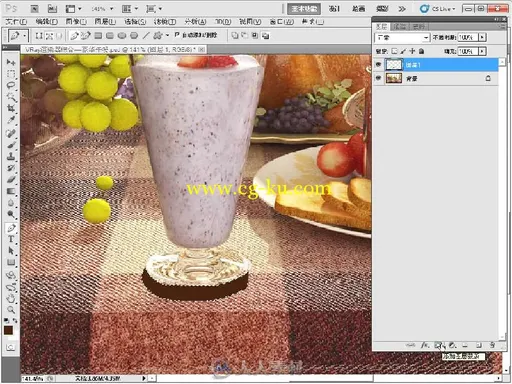Screen dimensions: 512x384
Task: Open the fill slider arrow
Action: [x=482, y=51]
